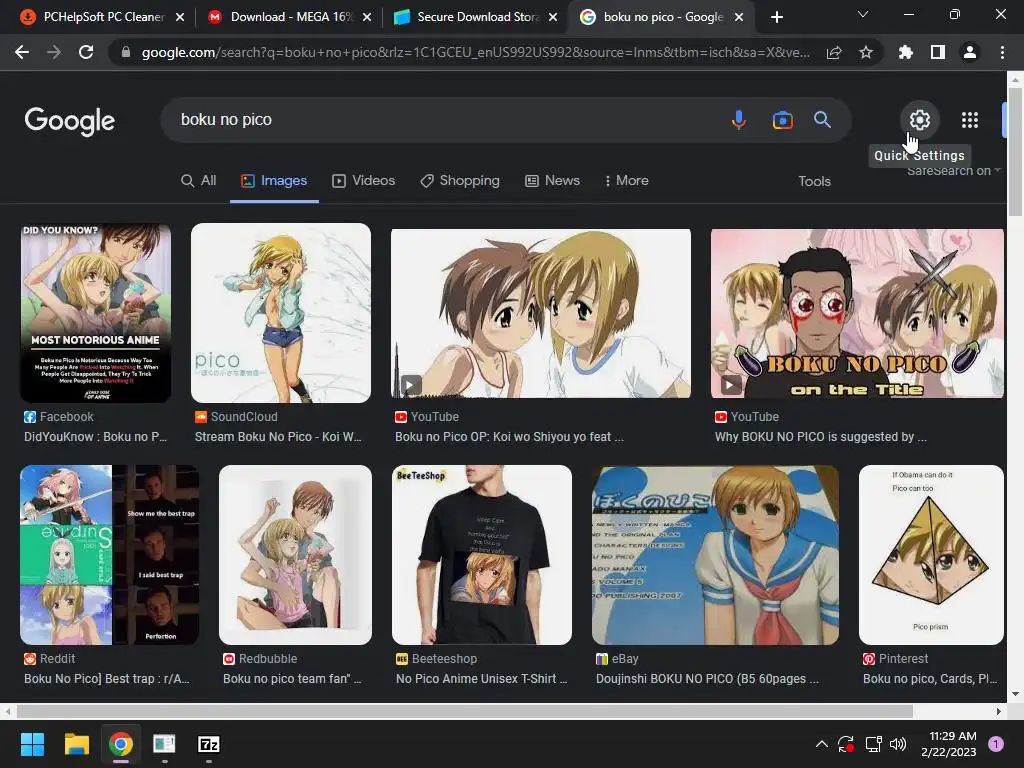Open a new browser tab
The width and height of the screenshot is (1024, 768).
[776, 17]
